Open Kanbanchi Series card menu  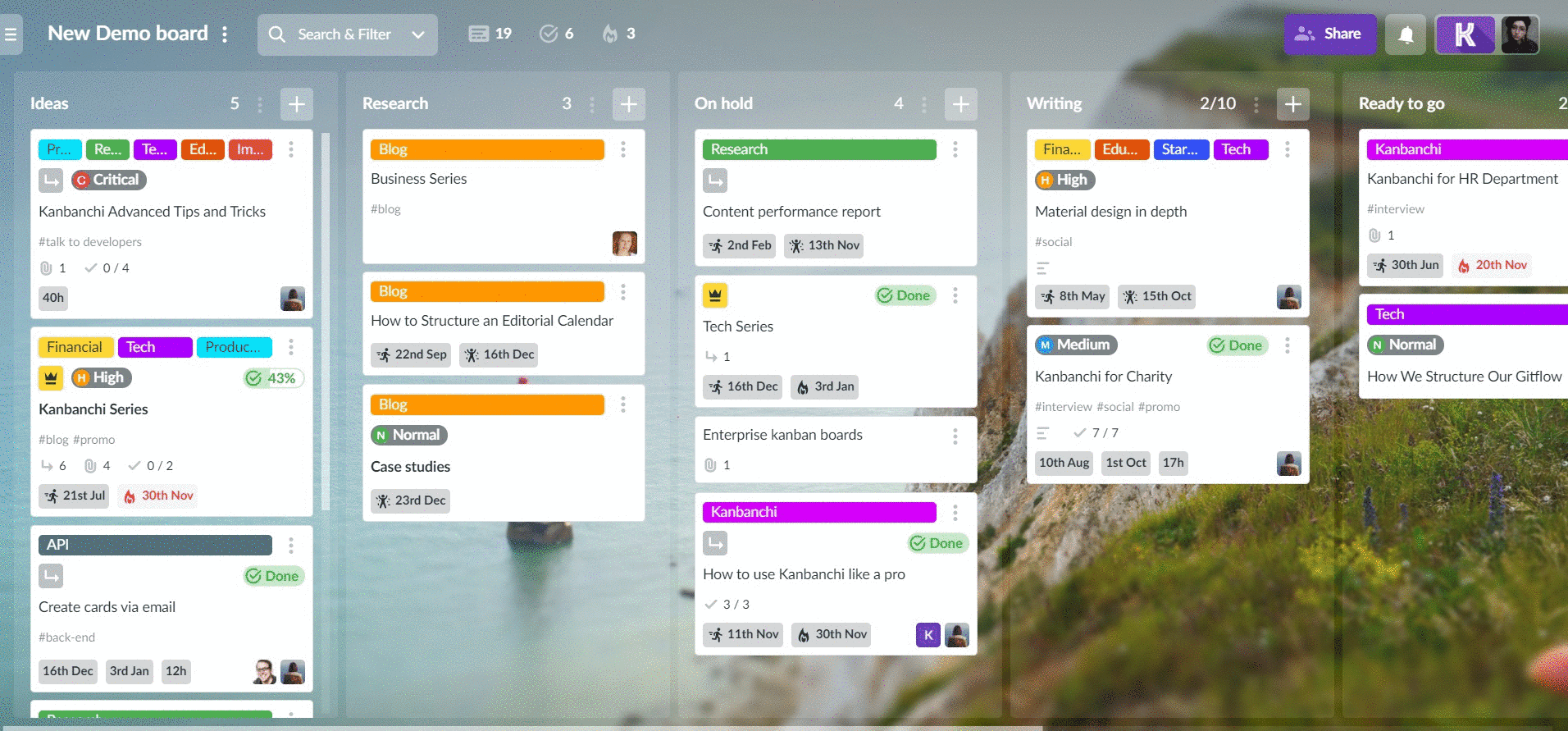(x=291, y=347)
